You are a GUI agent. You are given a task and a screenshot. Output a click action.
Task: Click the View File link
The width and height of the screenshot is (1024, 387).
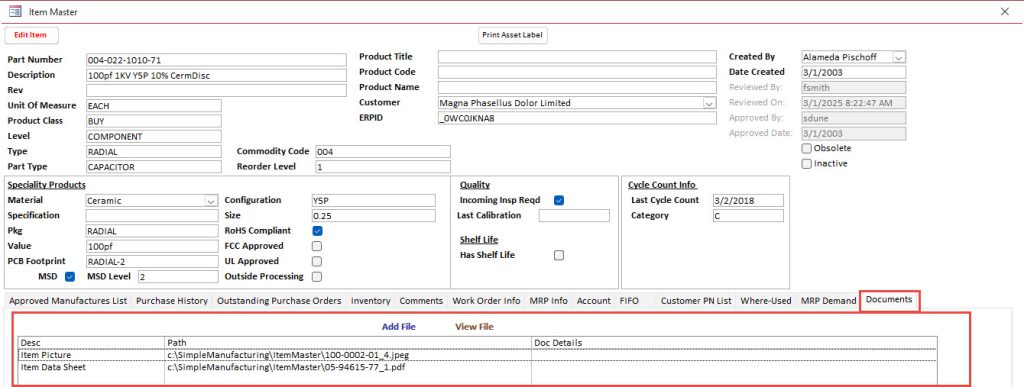474,326
